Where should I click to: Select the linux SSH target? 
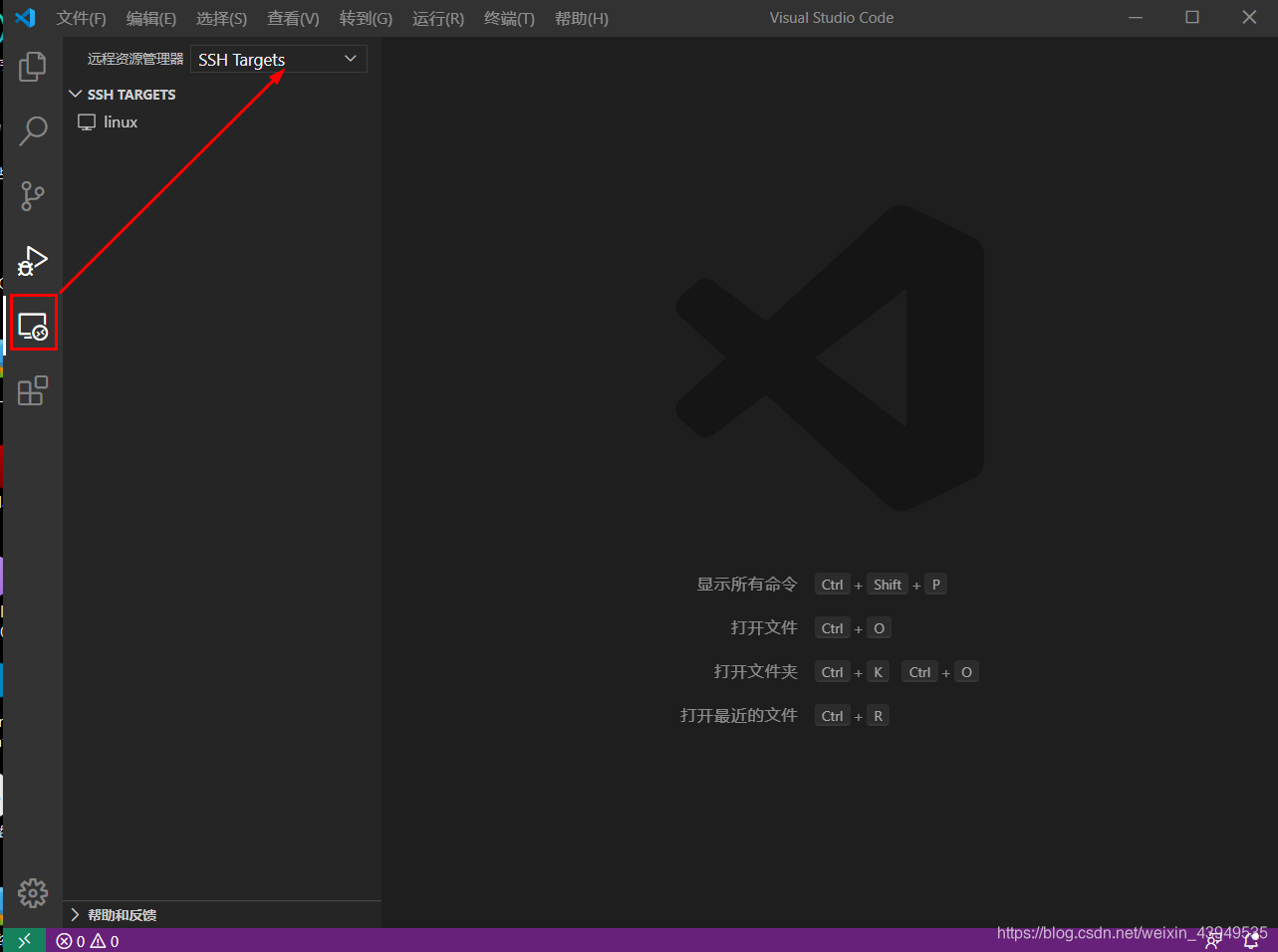click(121, 122)
